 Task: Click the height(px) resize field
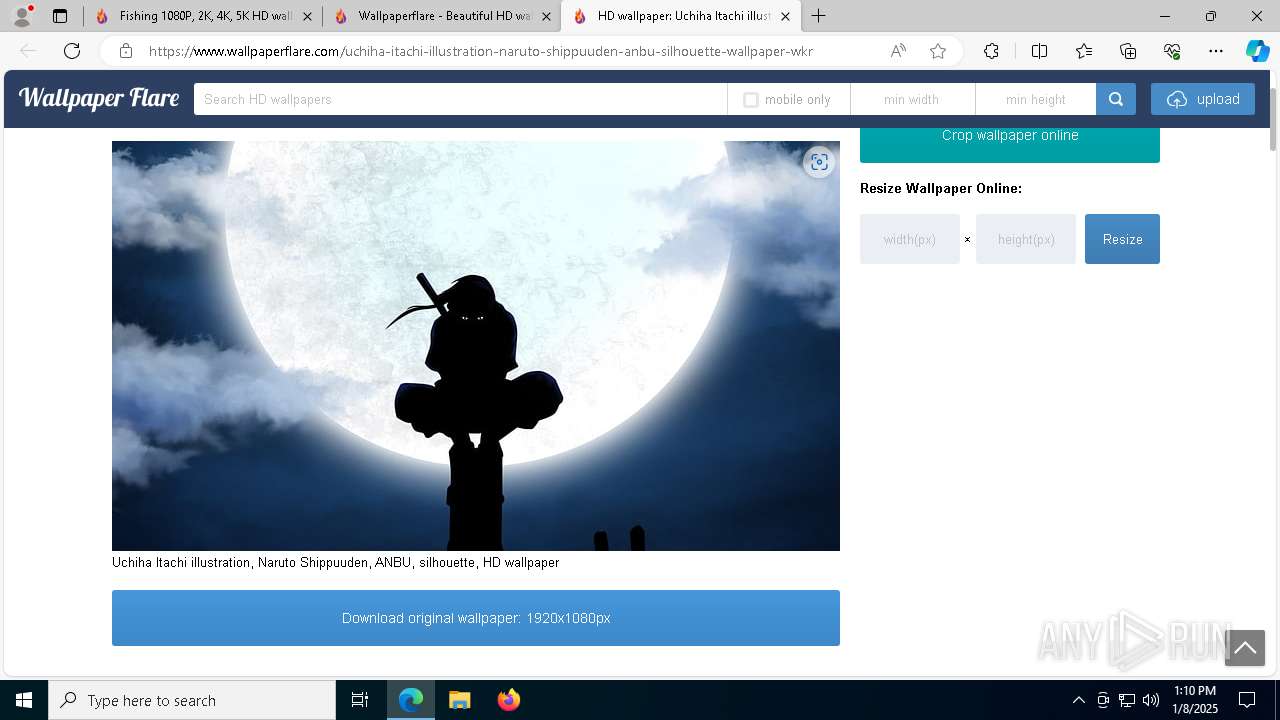(1026, 239)
